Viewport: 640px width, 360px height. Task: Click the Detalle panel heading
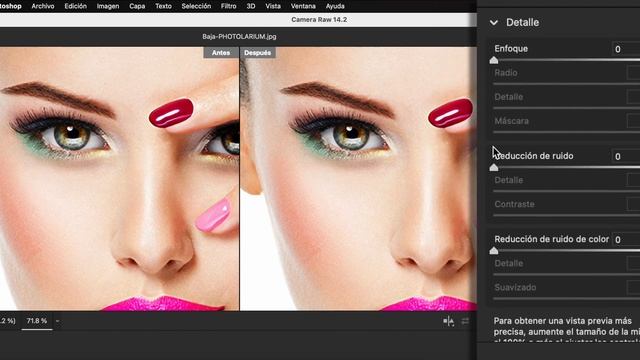point(522,22)
